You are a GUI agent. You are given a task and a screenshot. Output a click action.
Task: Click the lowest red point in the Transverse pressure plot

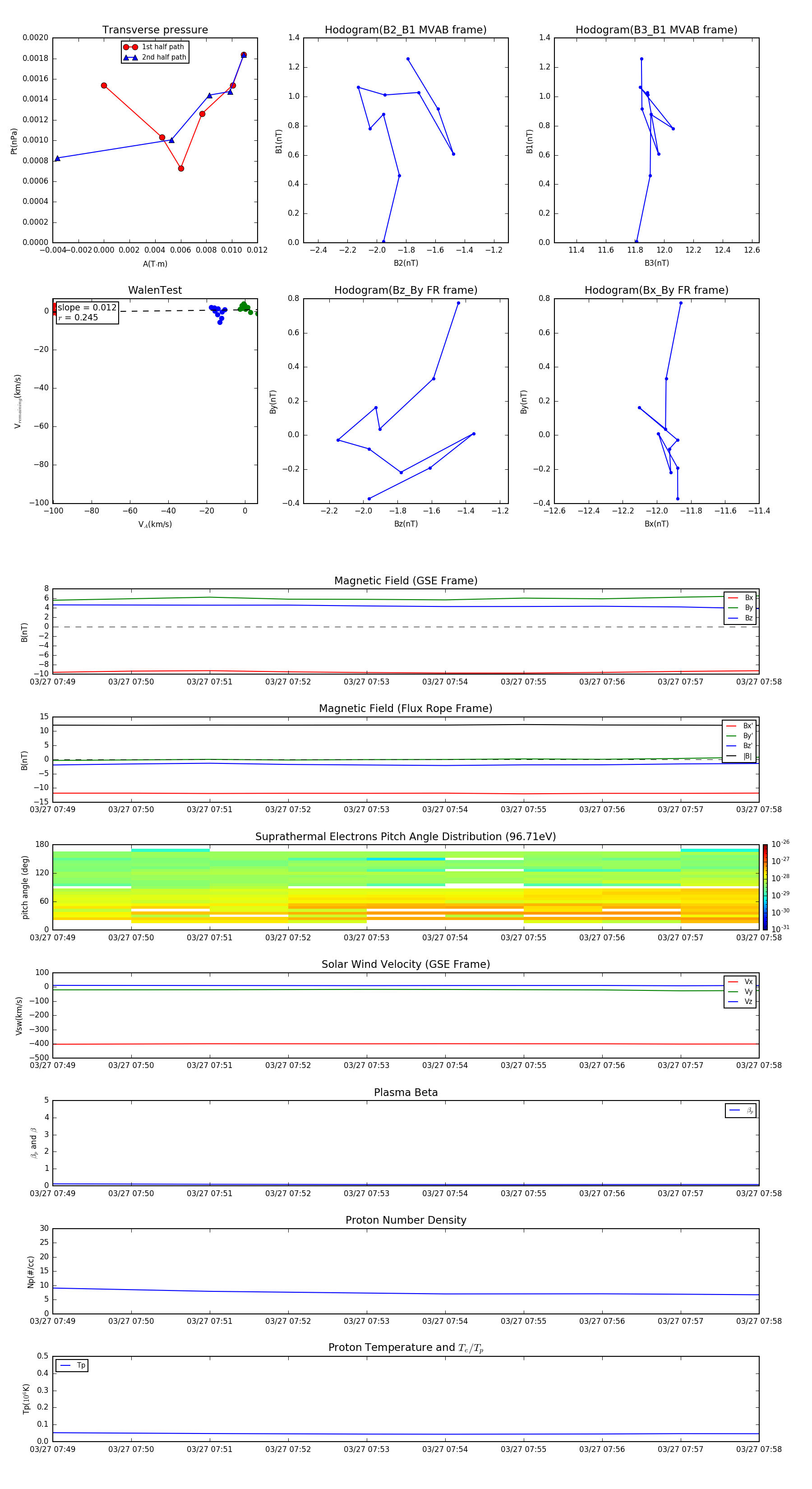tap(181, 168)
